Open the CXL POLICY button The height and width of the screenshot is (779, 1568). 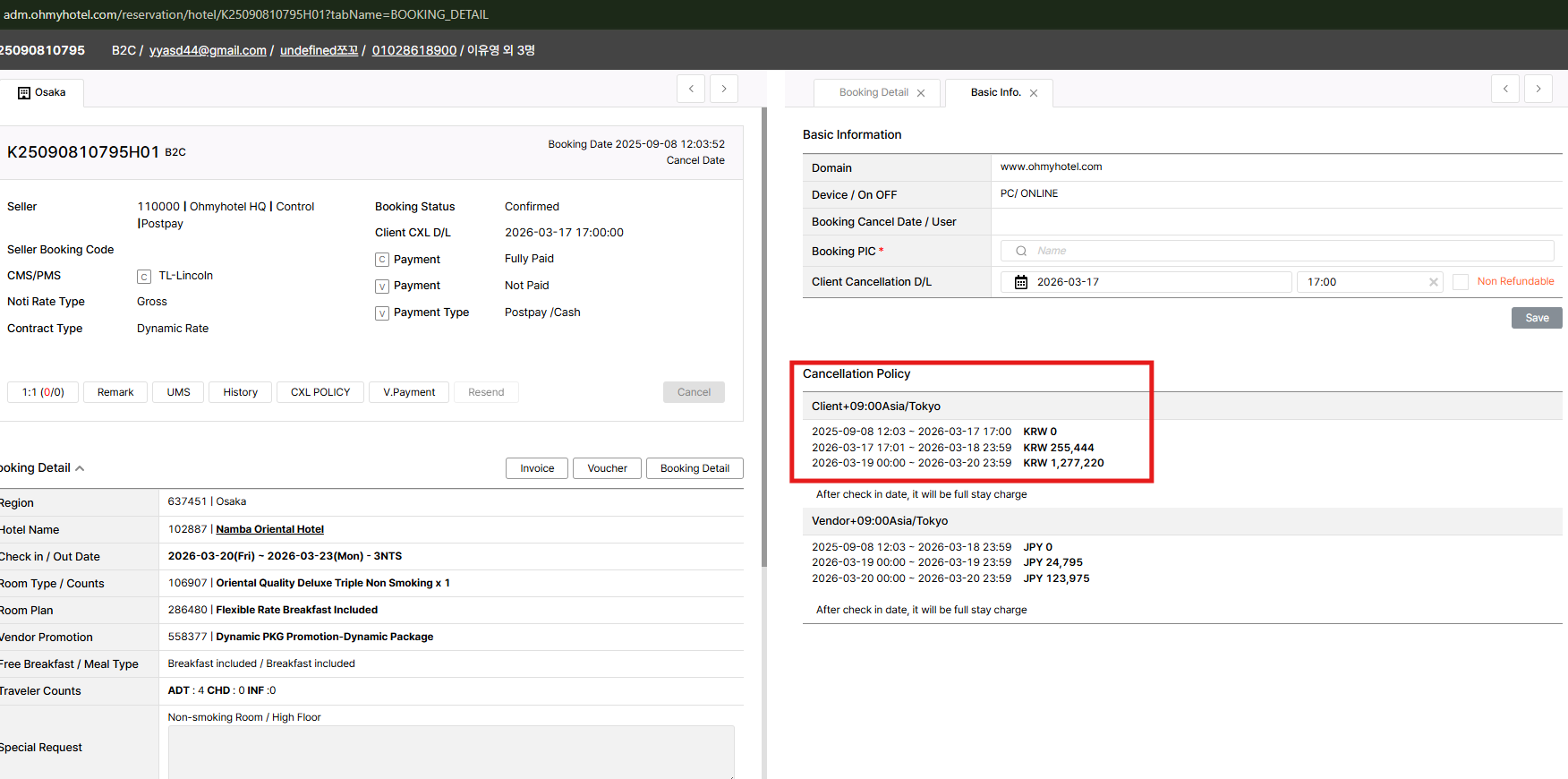[x=320, y=392]
